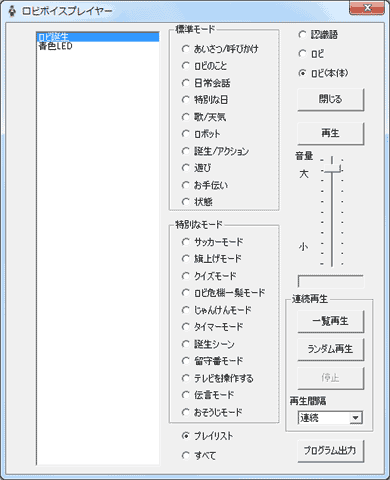
Task: Click the empty text field below volume slider
Action: 331,282
